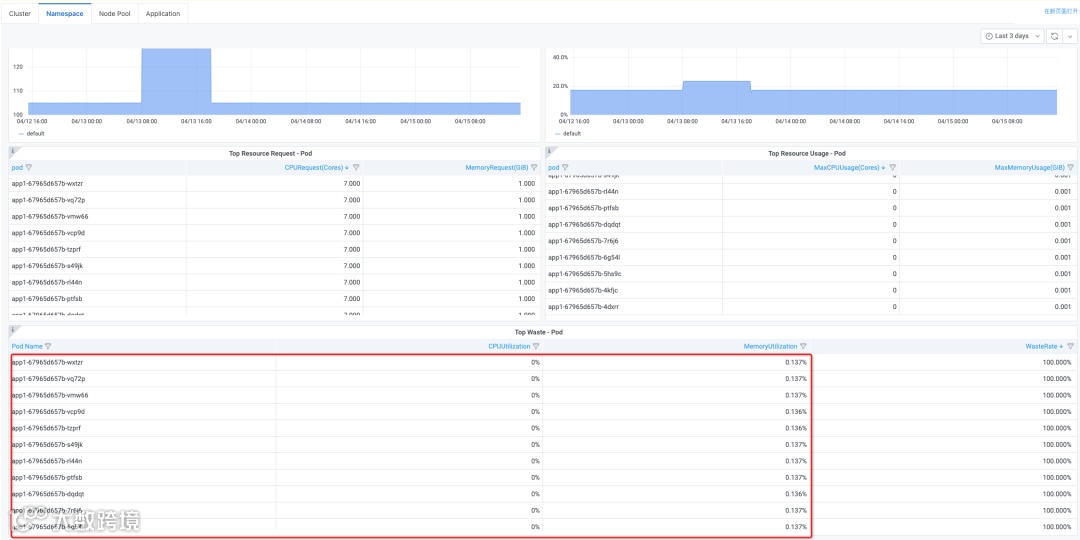Filter the Pod Name column in Top Waste
This screenshot has width=1080, height=540.
(48, 346)
